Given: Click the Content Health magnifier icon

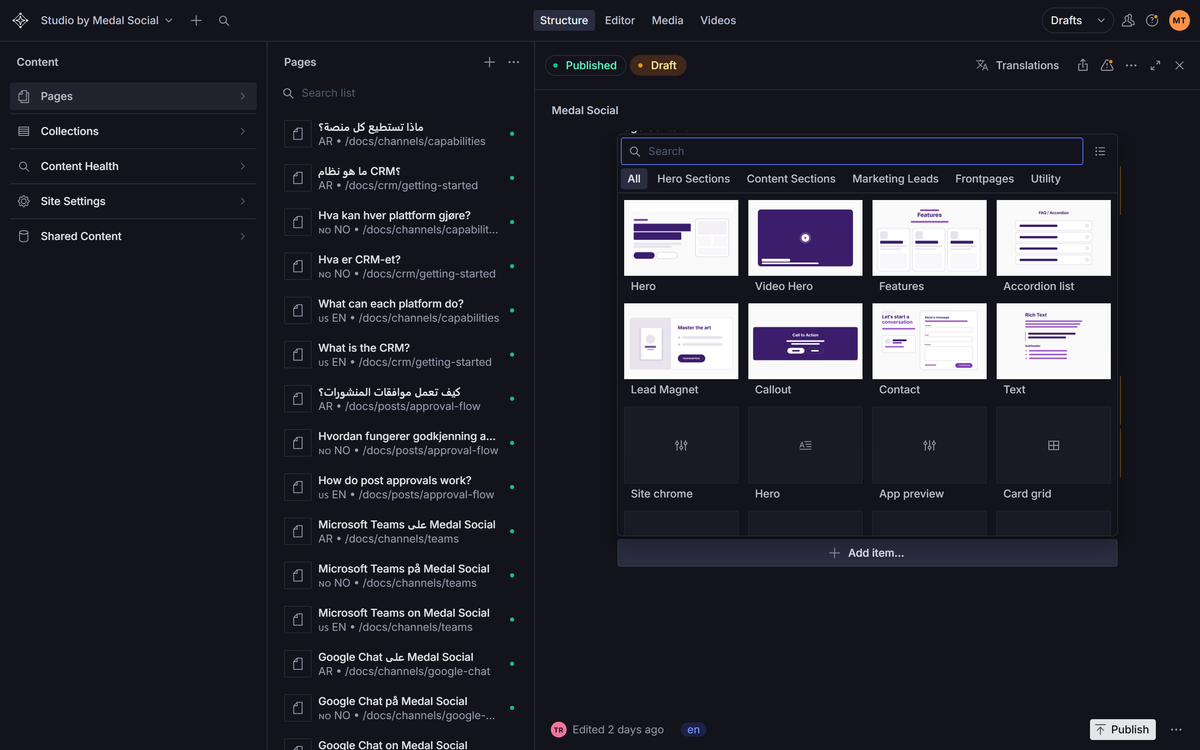Looking at the screenshot, I should pyautogui.click(x=24, y=166).
